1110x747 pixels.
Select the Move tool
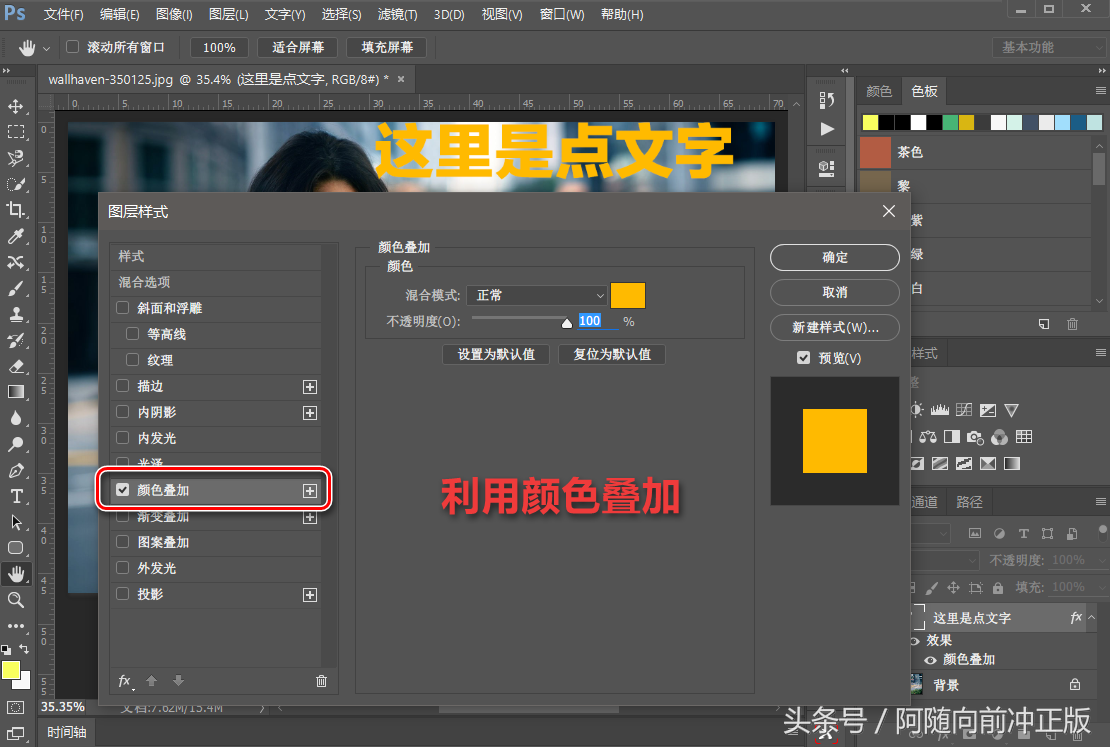tap(16, 106)
